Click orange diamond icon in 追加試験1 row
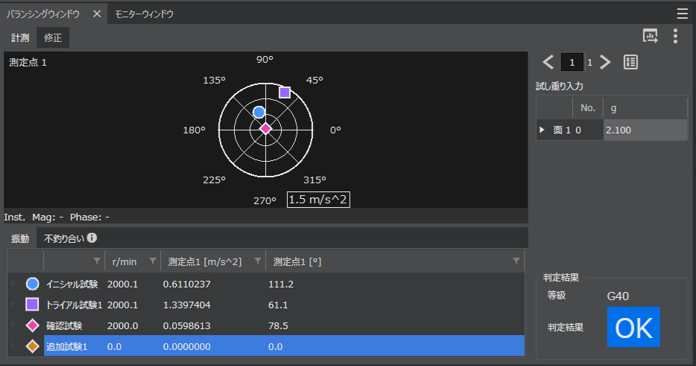This screenshot has width=696, height=366. pyautogui.click(x=32, y=346)
